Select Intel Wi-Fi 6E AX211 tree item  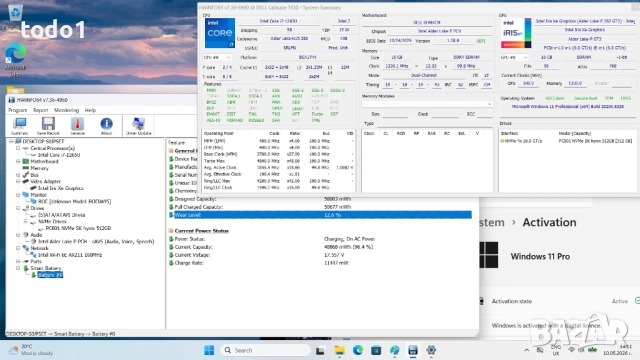click(x=70, y=255)
